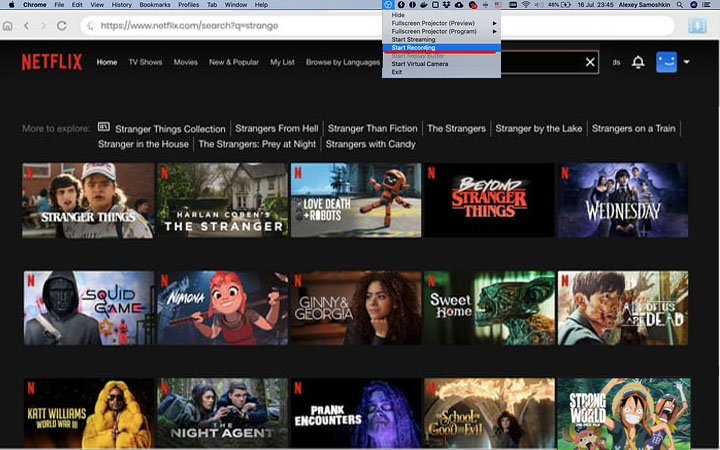The height and width of the screenshot is (450, 720).
Task: Open the TV Shows section
Action: [x=145, y=62]
